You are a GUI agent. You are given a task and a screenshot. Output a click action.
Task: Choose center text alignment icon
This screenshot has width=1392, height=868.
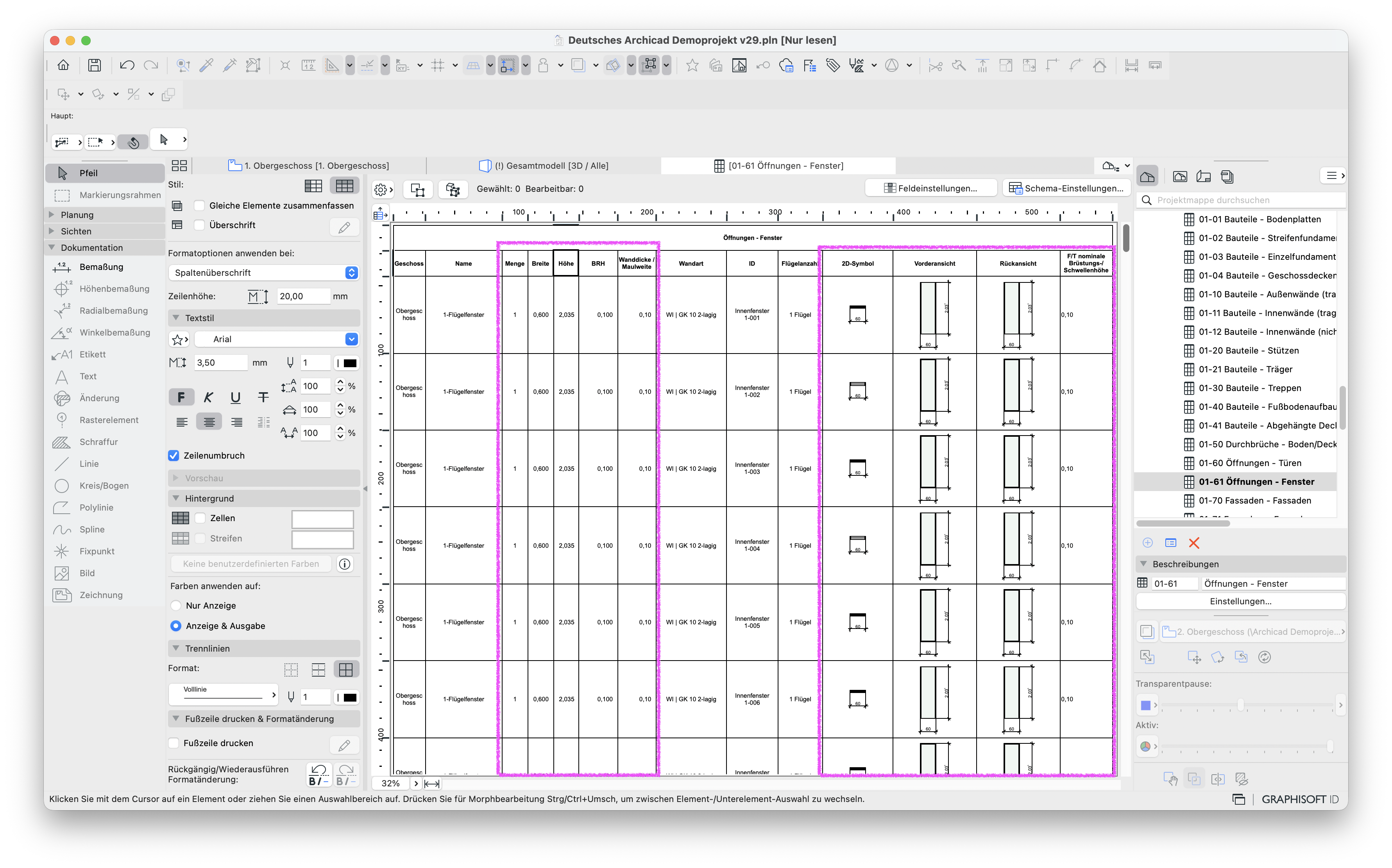tap(209, 422)
